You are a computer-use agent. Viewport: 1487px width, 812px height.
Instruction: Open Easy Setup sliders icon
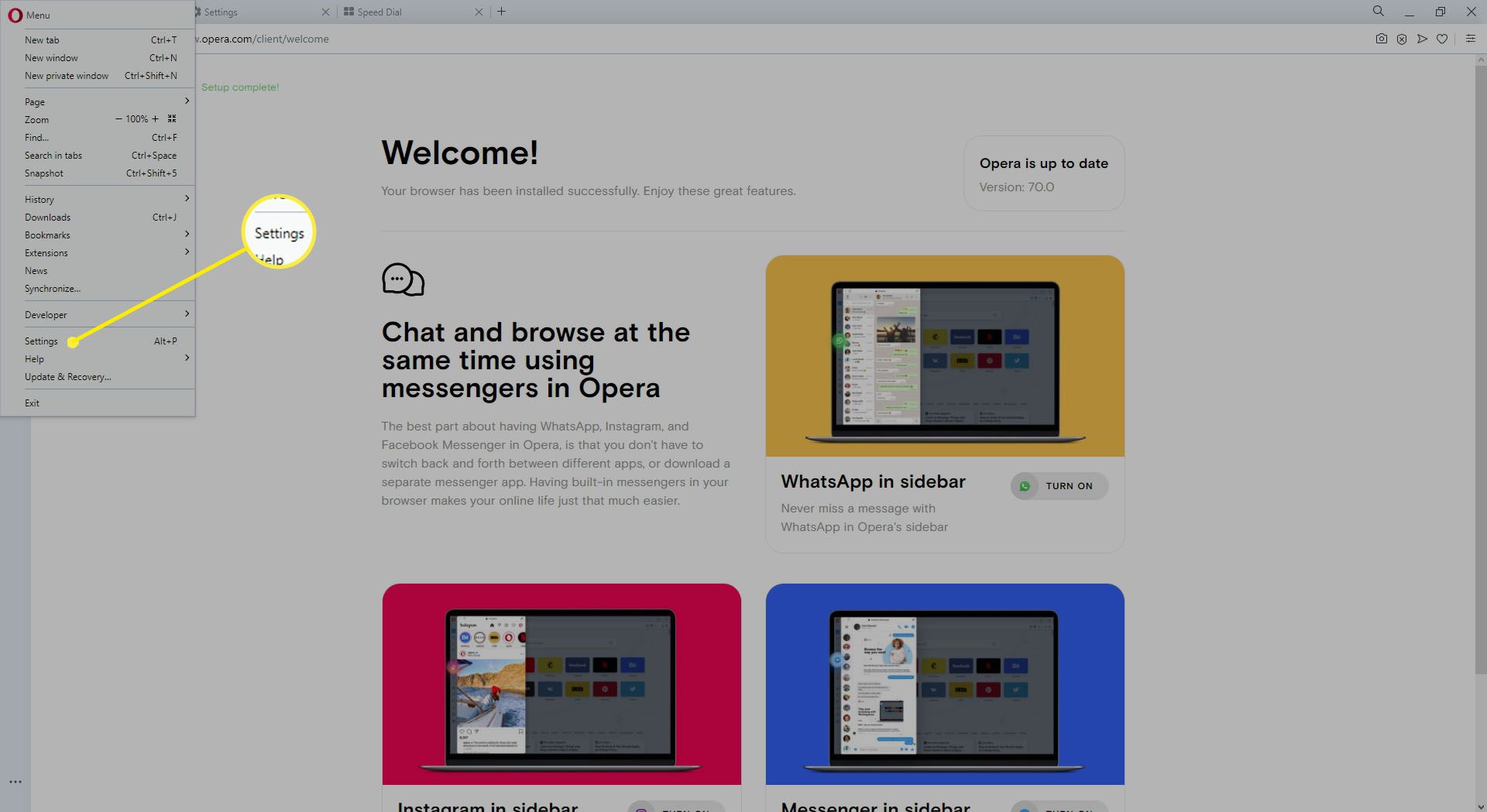point(1470,39)
